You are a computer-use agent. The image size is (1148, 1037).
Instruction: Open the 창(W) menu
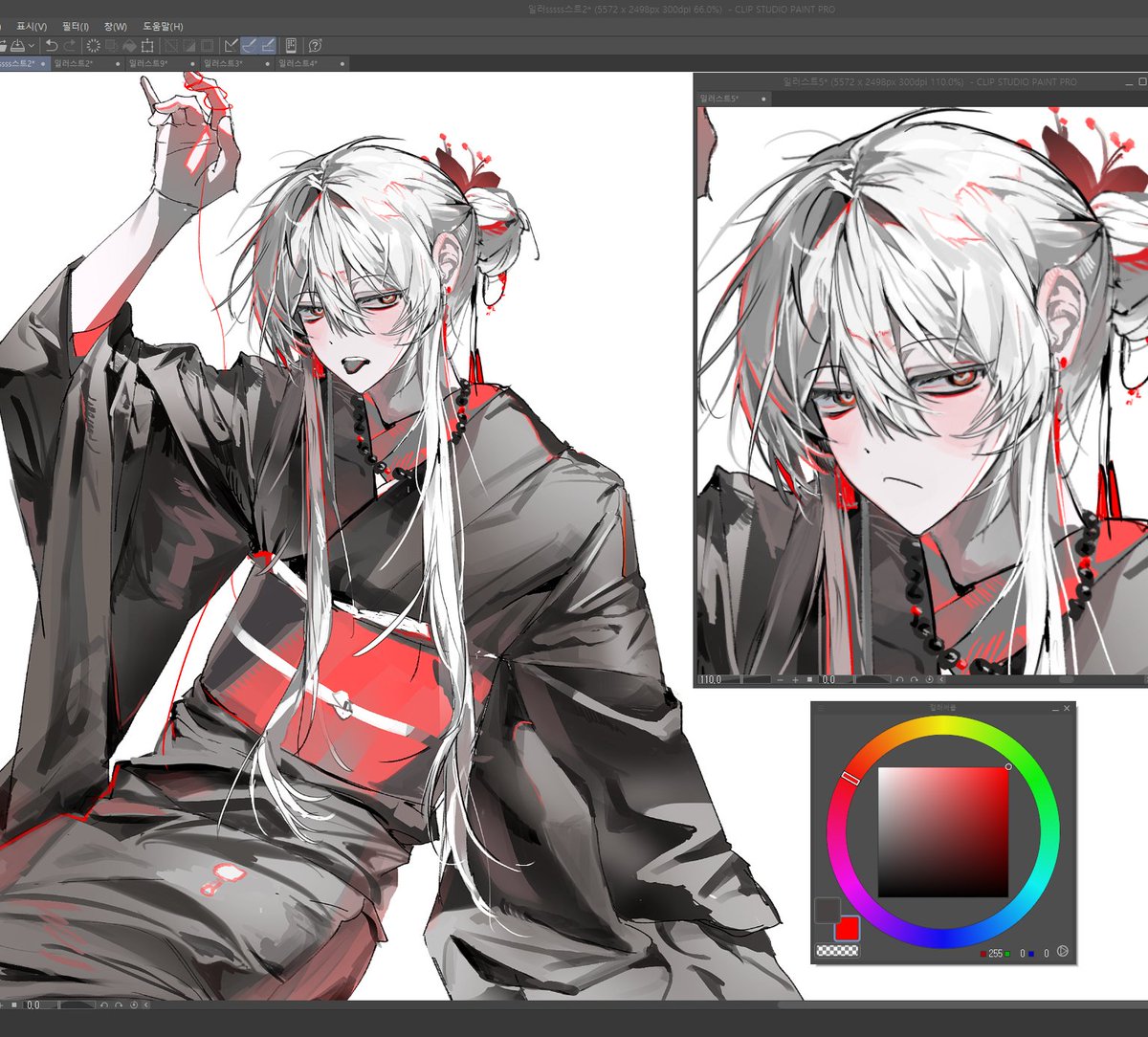click(115, 26)
